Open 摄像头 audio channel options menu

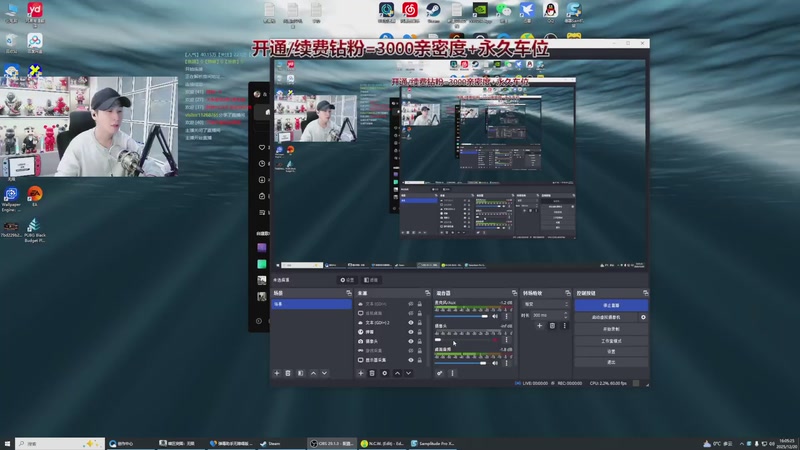pos(507,340)
